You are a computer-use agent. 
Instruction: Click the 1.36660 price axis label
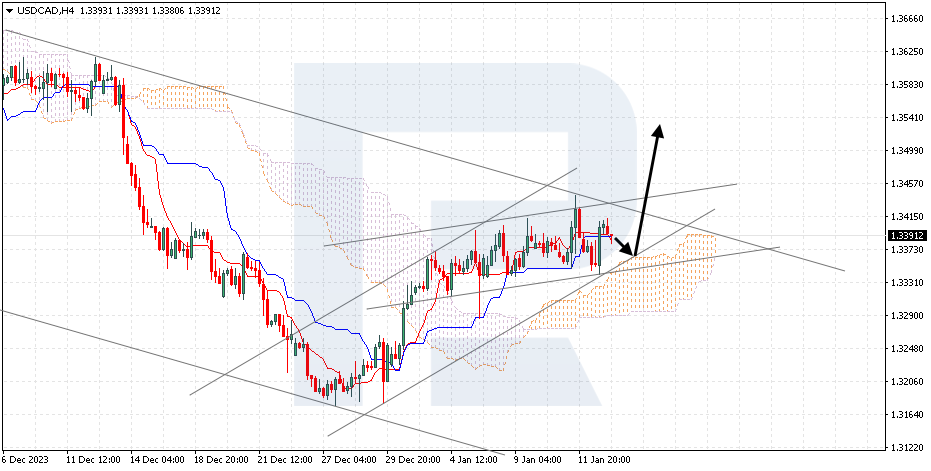905,19
